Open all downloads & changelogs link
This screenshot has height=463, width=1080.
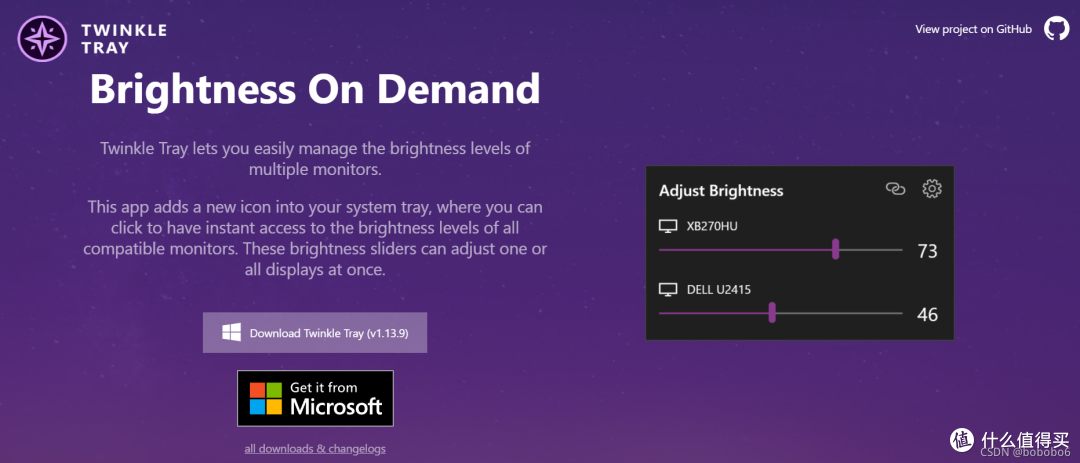point(315,449)
